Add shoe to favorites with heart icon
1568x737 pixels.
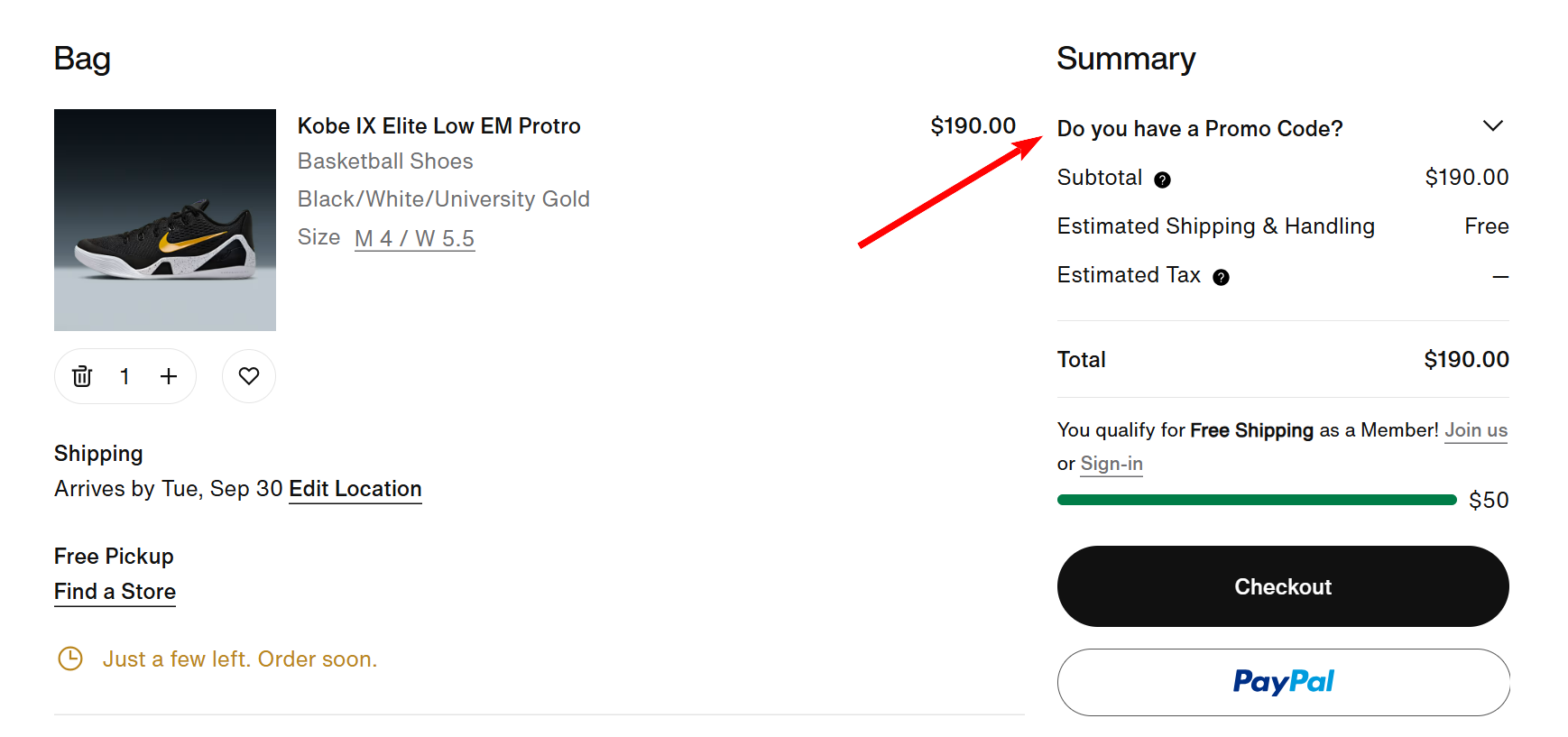pos(249,376)
